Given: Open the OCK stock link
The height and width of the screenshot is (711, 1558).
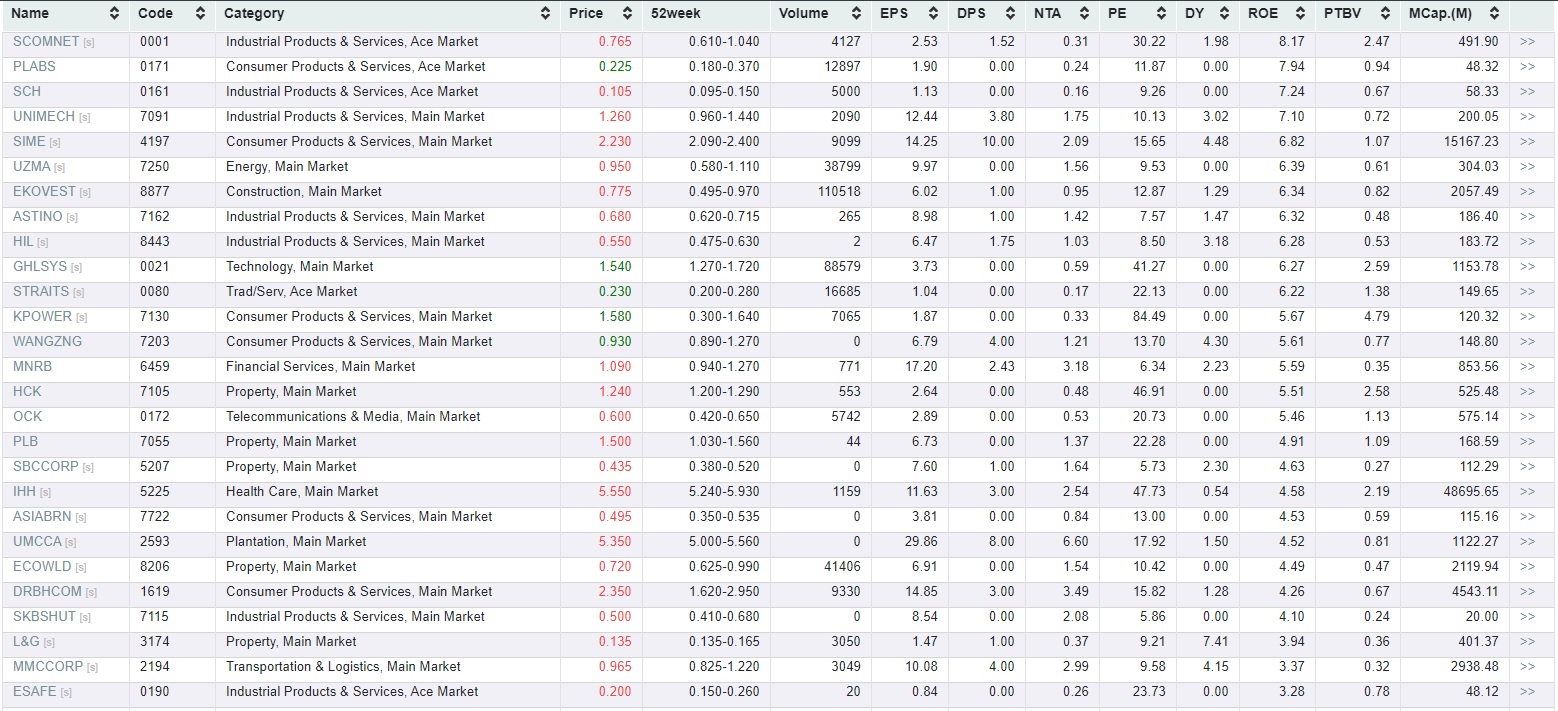Looking at the screenshot, I should tap(28, 417).
